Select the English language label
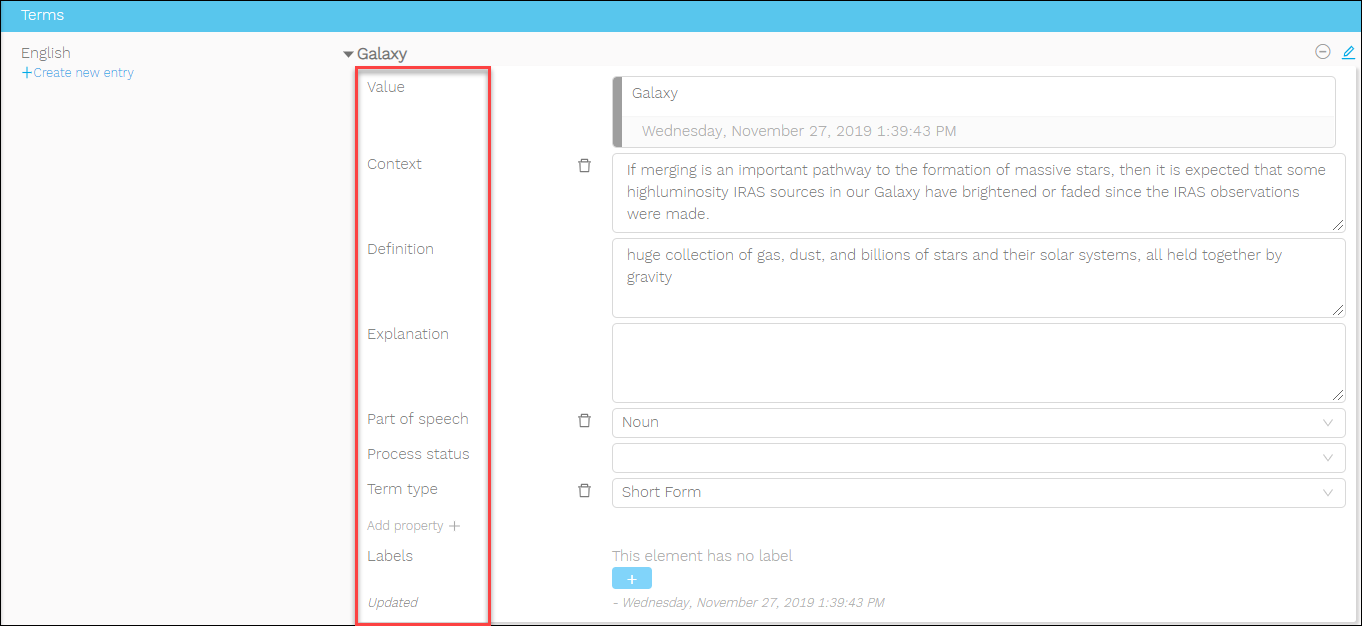The image size is (1362, 626). click(46, 53)
